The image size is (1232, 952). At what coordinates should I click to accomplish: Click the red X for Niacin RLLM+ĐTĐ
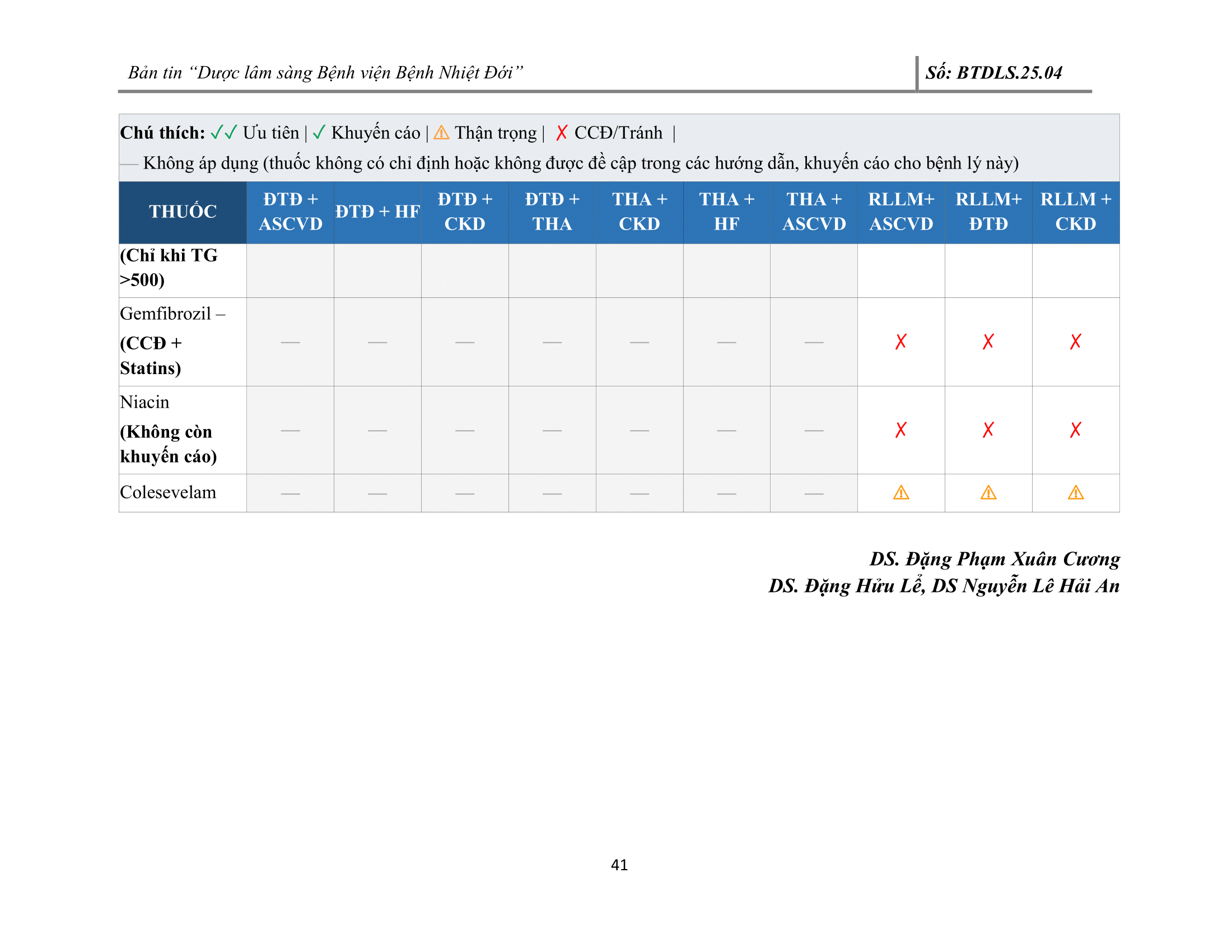pyautogui.click(x=988, y=430)
